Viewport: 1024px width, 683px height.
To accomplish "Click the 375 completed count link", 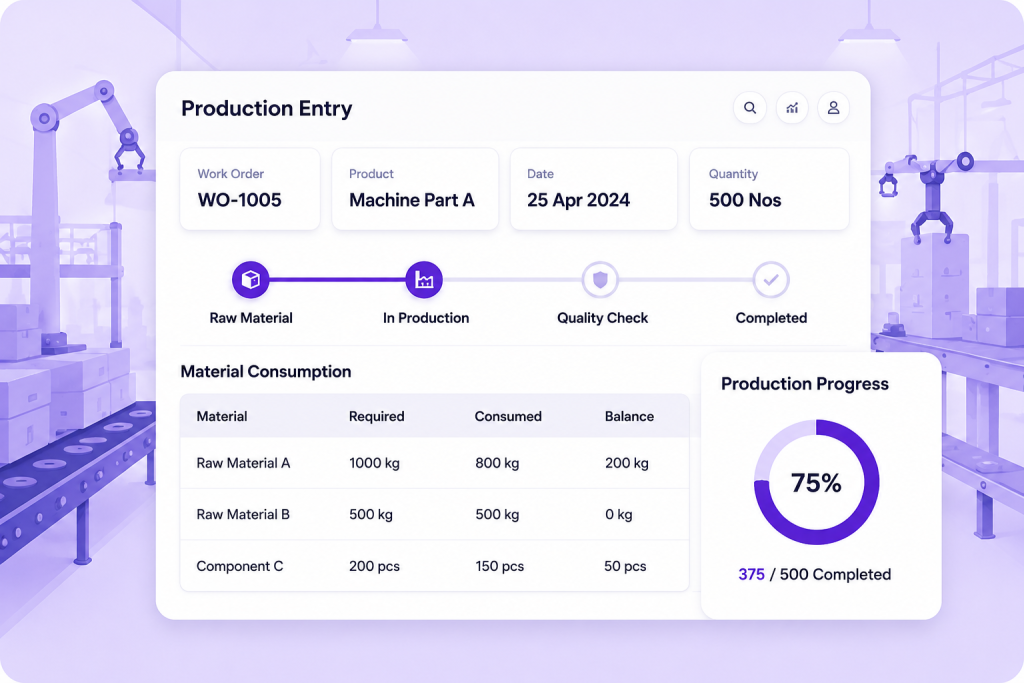I will (x=751, y=575).
